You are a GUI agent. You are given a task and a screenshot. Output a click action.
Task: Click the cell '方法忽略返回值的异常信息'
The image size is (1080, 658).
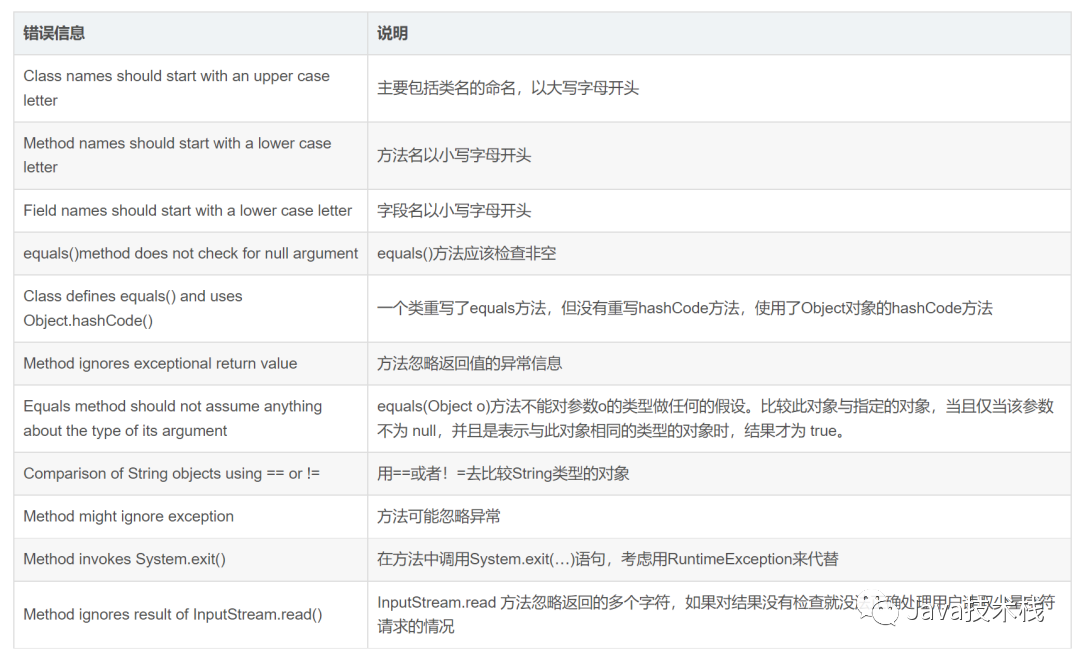pyautogui.click(x=719, y=363)
